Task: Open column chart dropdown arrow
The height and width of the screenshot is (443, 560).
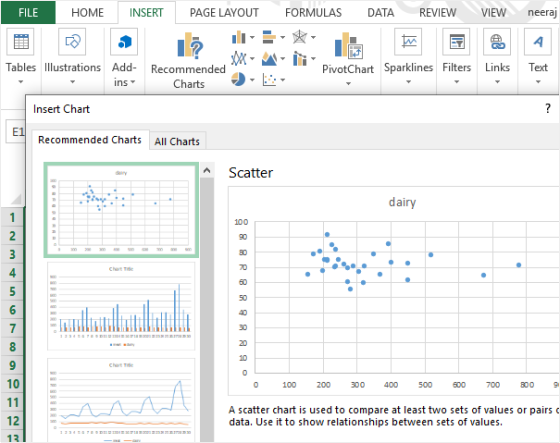Action: [x=252, y=37]
